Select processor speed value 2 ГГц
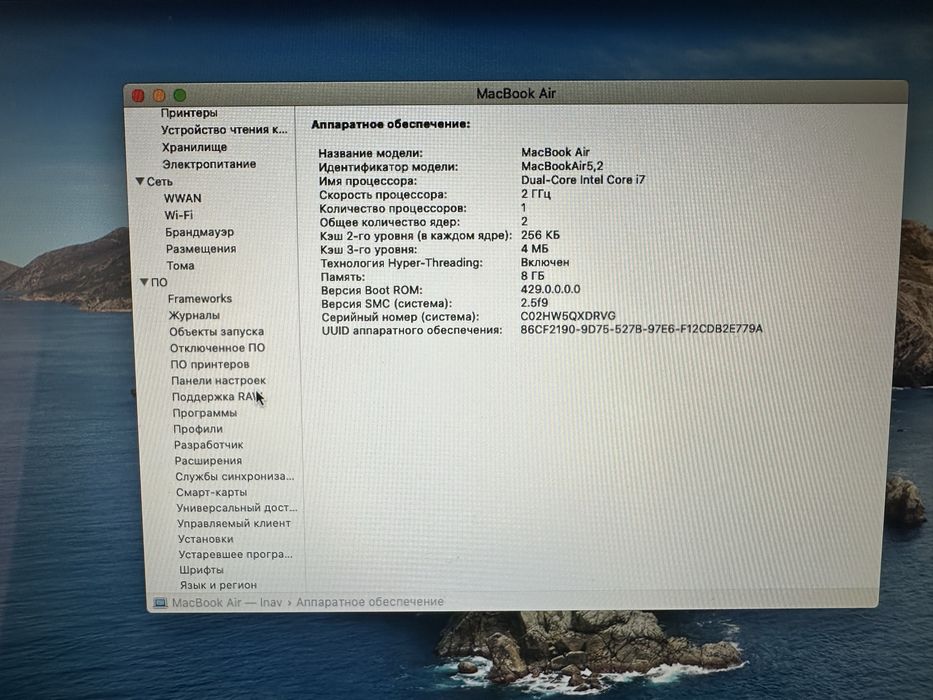 pyautogui.click(x=536, y=194)
